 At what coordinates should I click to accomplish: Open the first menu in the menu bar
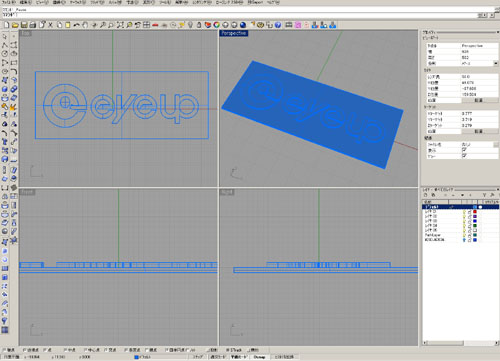click(x=8, y=2)
